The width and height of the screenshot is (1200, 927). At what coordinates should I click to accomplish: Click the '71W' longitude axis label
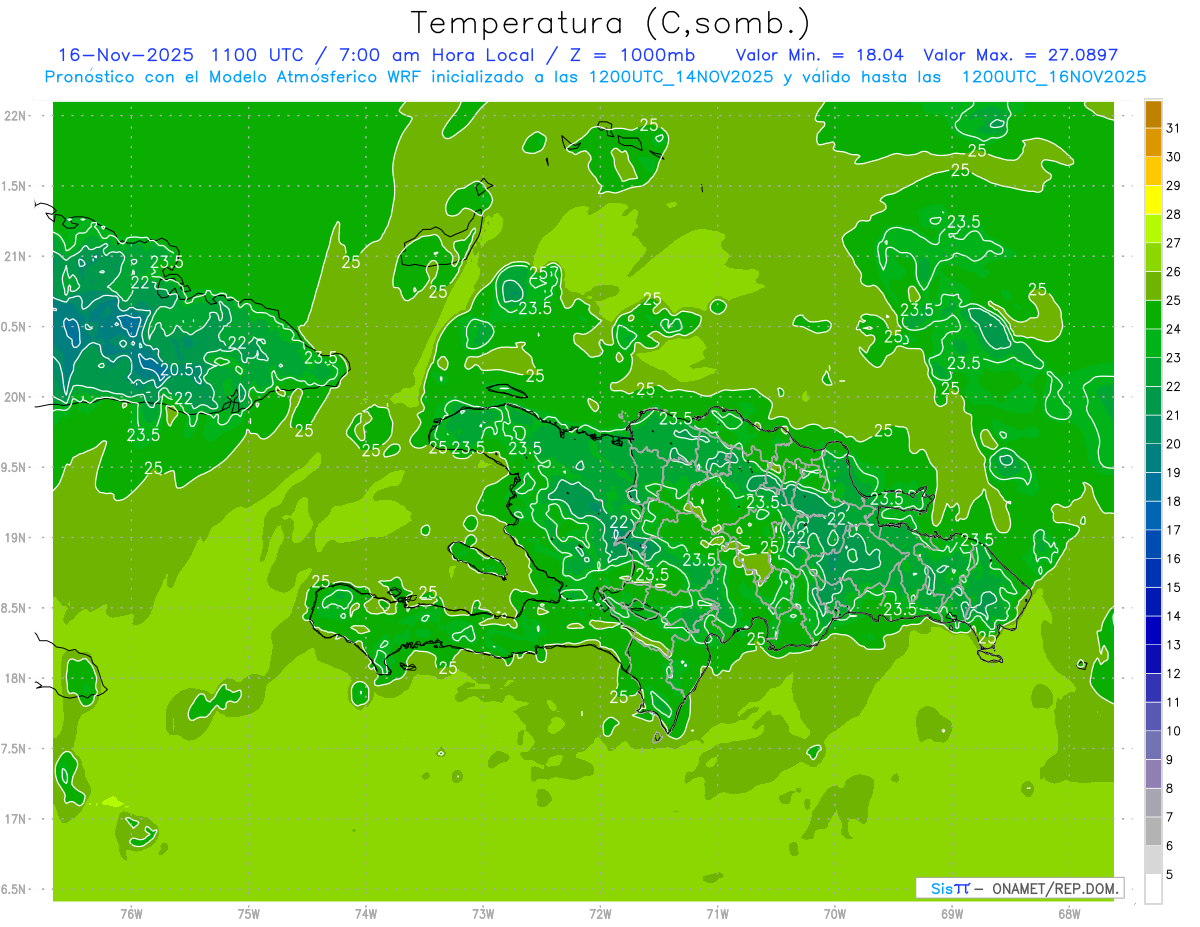pyautogui.click(x=717, y=914)
